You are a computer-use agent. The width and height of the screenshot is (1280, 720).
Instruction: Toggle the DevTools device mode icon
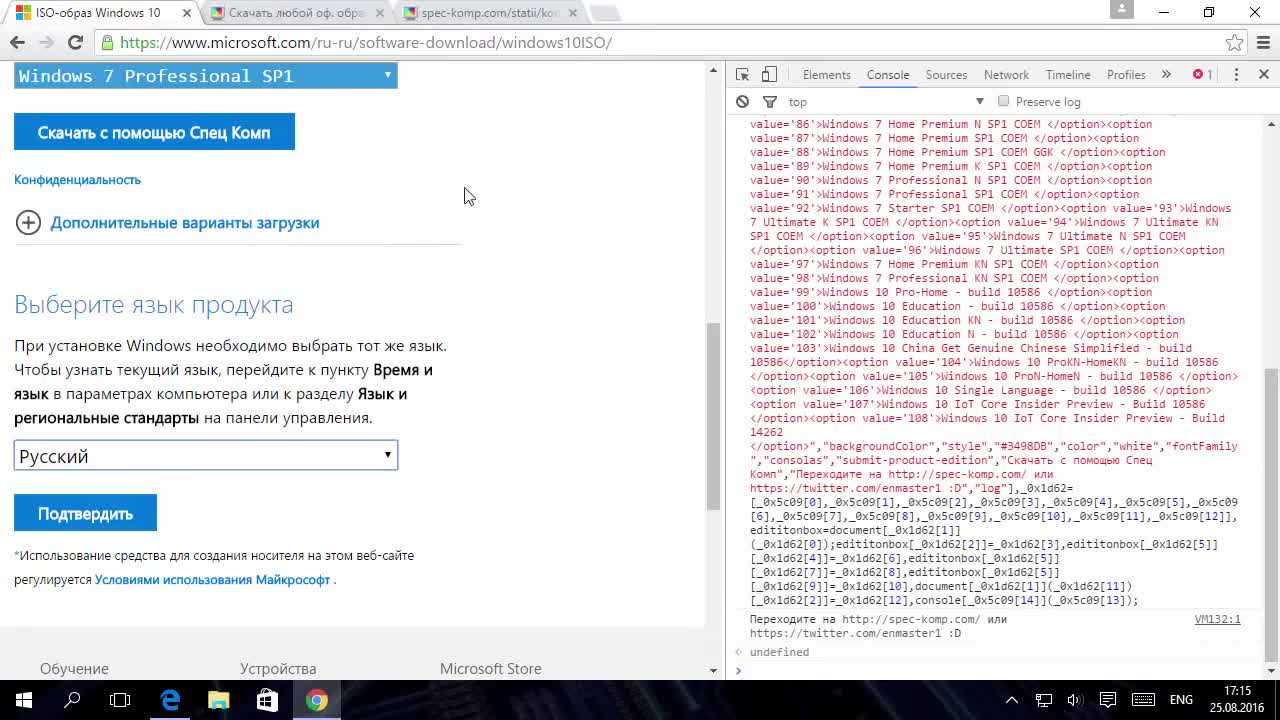(x=769, y=75)
